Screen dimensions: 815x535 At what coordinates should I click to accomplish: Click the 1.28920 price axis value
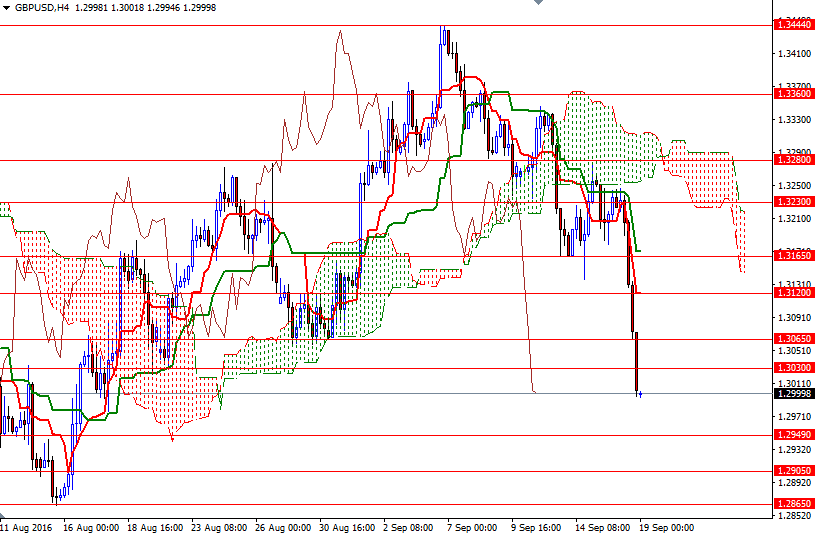(x=794, y=482)
